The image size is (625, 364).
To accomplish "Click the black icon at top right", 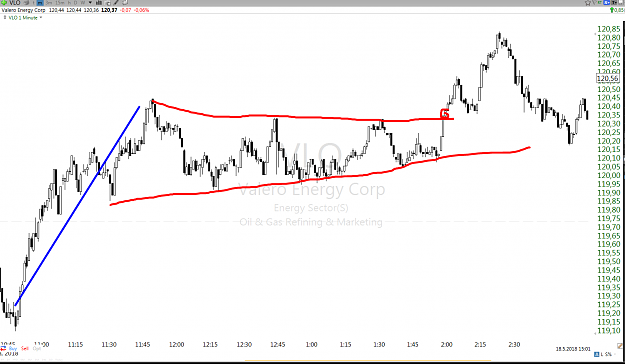I will pos(614,2).
